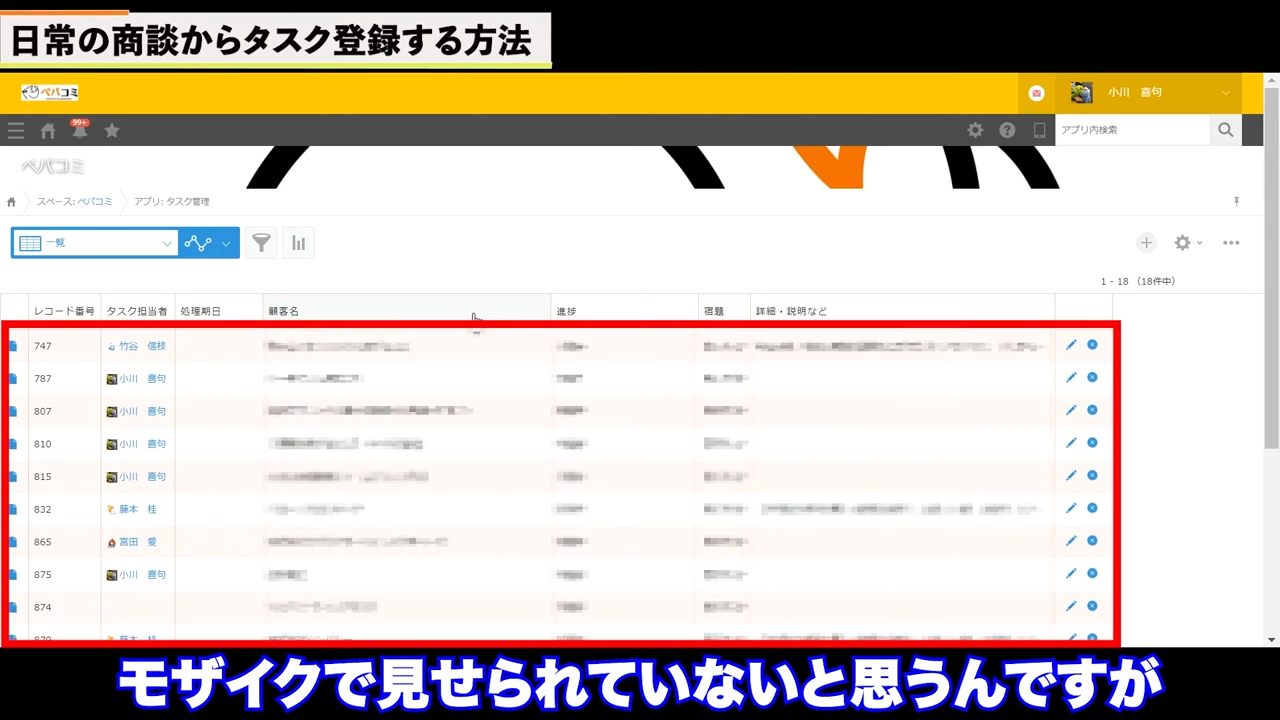This screenshot has height=720, width=1280.
Task: Click the mobile view phone icon
Action: (x=1039, y=130)
